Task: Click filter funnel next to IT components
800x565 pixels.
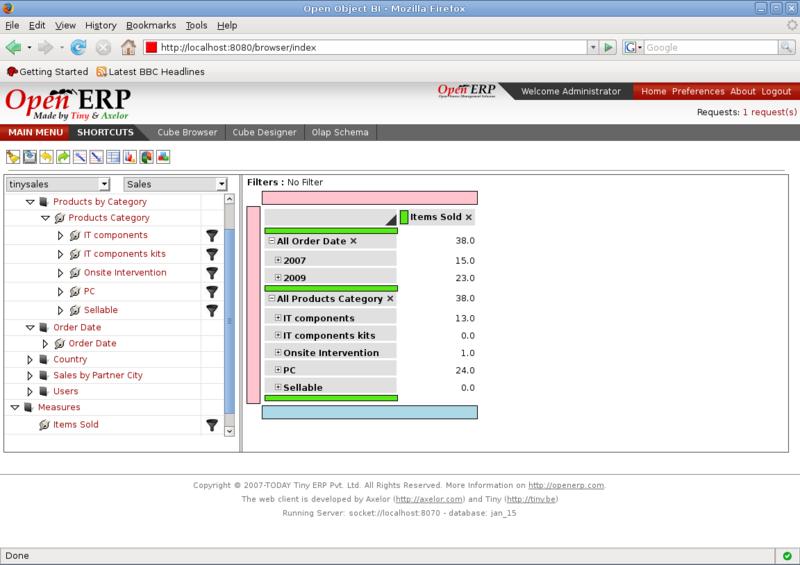Action: 212,236
